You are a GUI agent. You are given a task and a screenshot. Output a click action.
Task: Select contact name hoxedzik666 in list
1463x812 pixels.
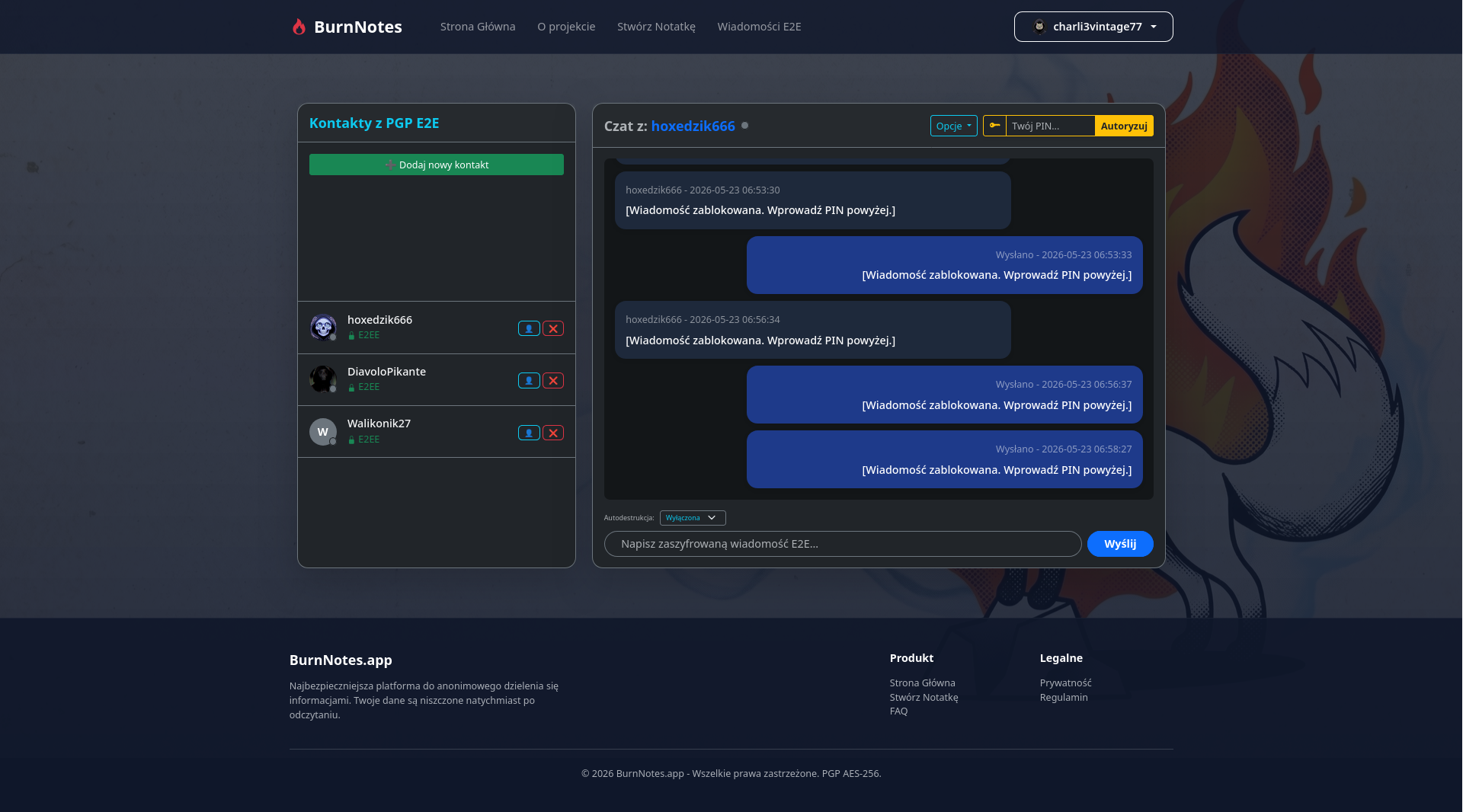379,320
